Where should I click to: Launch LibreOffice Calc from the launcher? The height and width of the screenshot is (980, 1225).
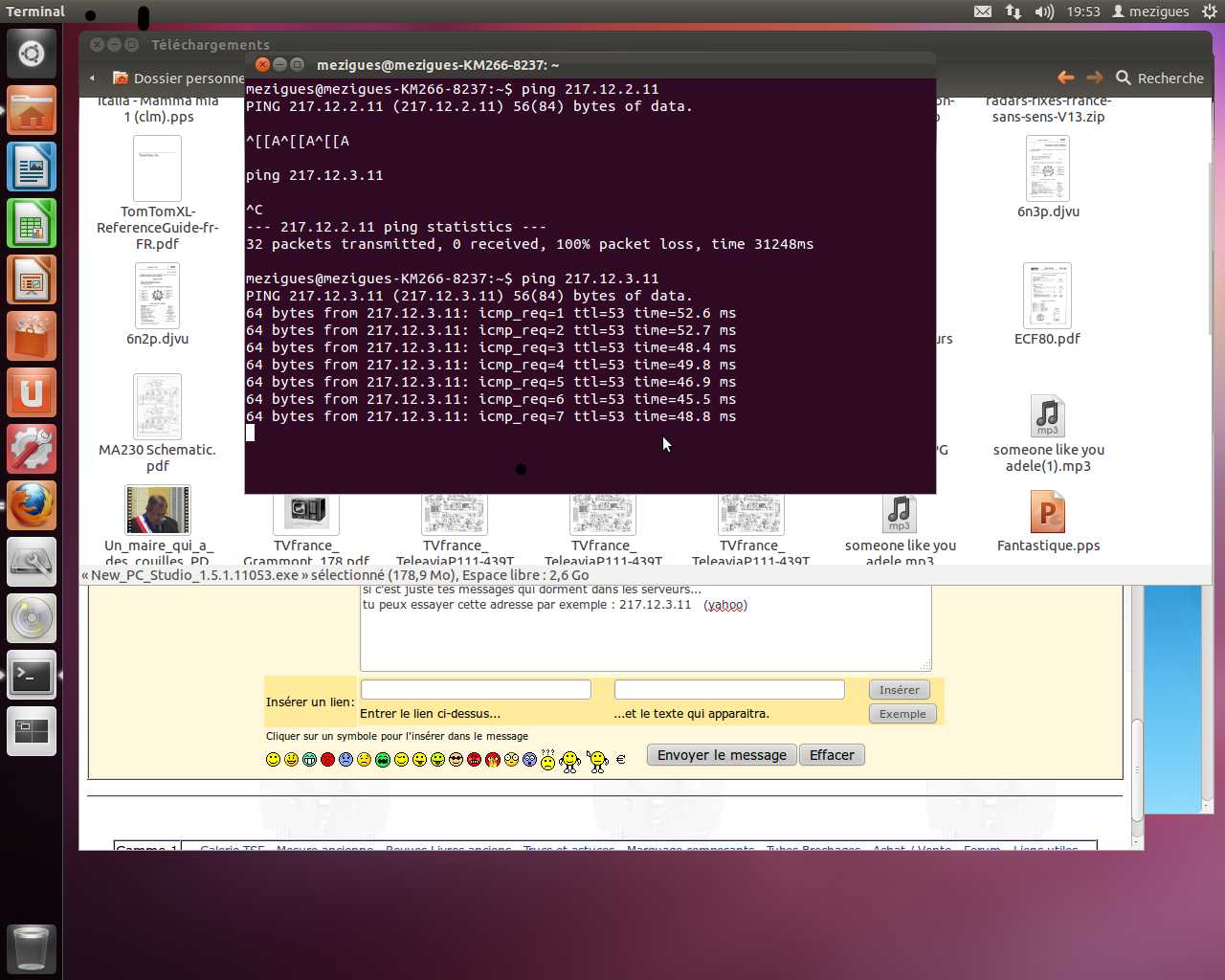pyautogui.click(x=32, y=223)
